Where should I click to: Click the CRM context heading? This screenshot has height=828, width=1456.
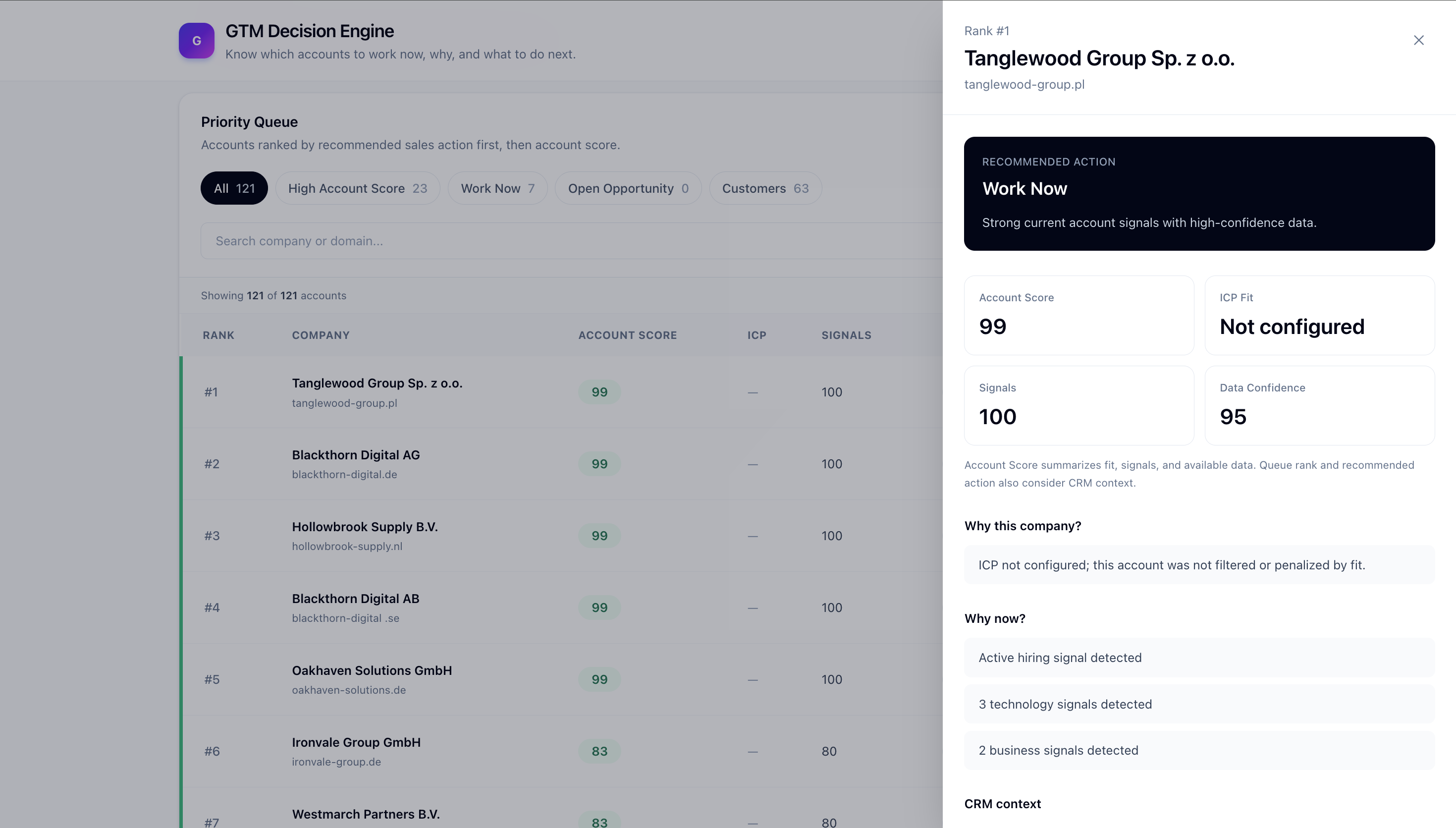tap(1002, 804)
